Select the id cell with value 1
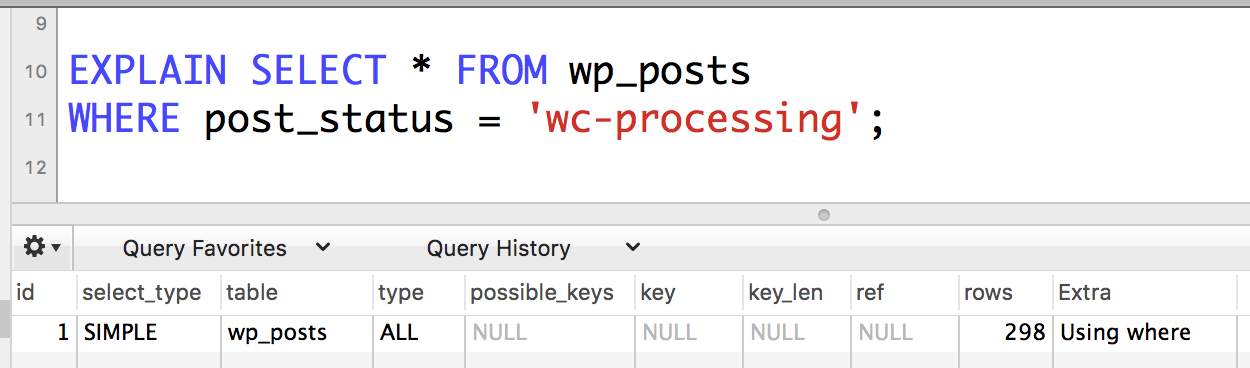The width and height of the screenshot is (1250, 368). point(44,332)
